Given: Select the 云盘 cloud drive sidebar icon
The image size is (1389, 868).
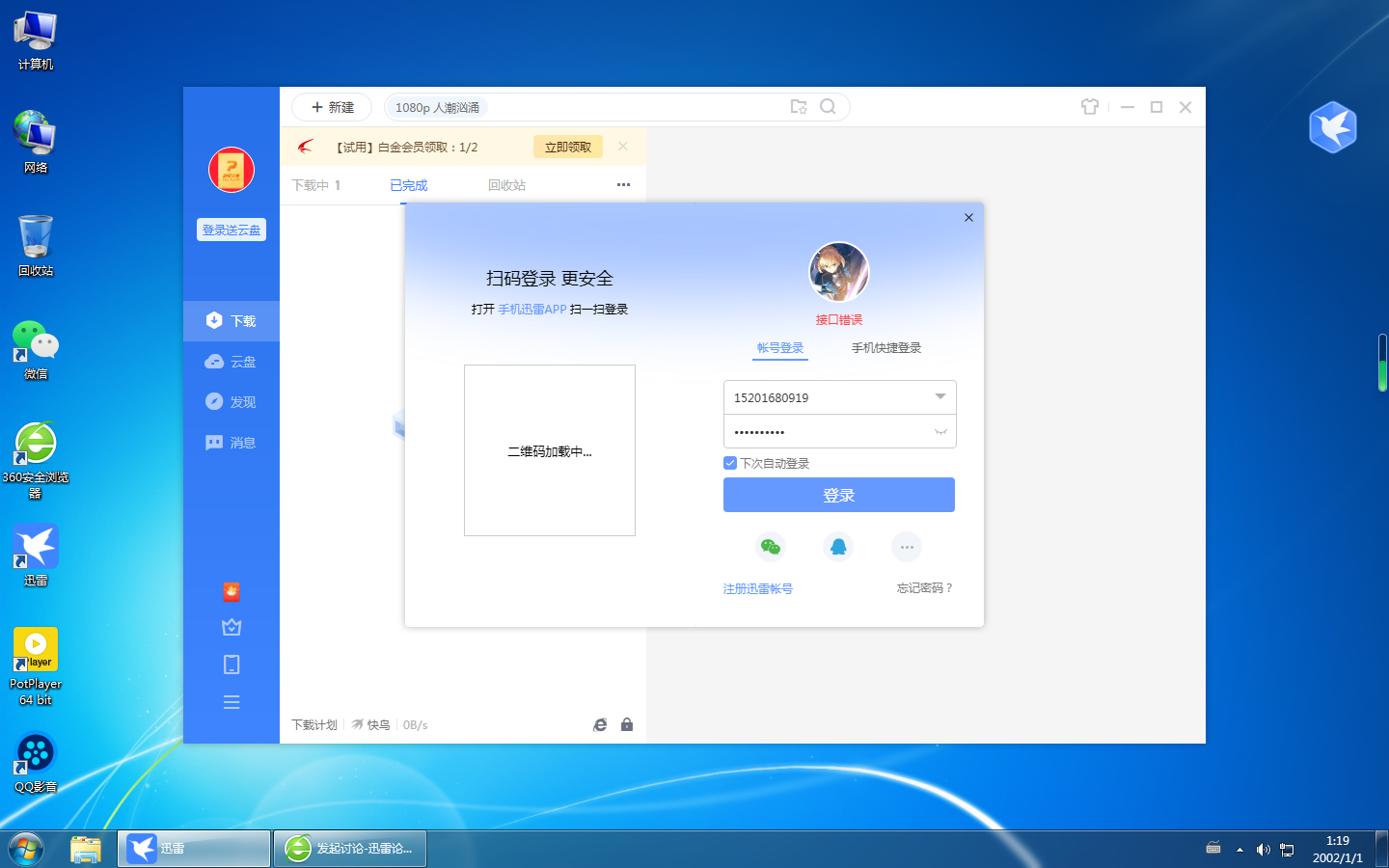Looking at the screenshot, I should [231, 361].
